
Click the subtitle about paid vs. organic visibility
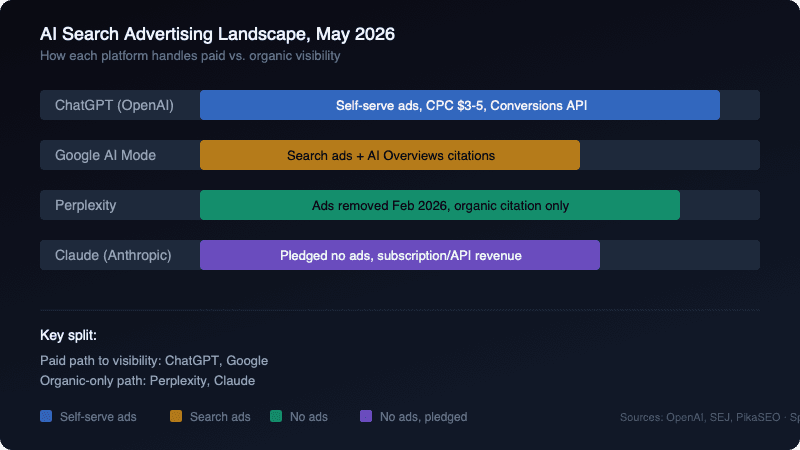tap(190, 56)
